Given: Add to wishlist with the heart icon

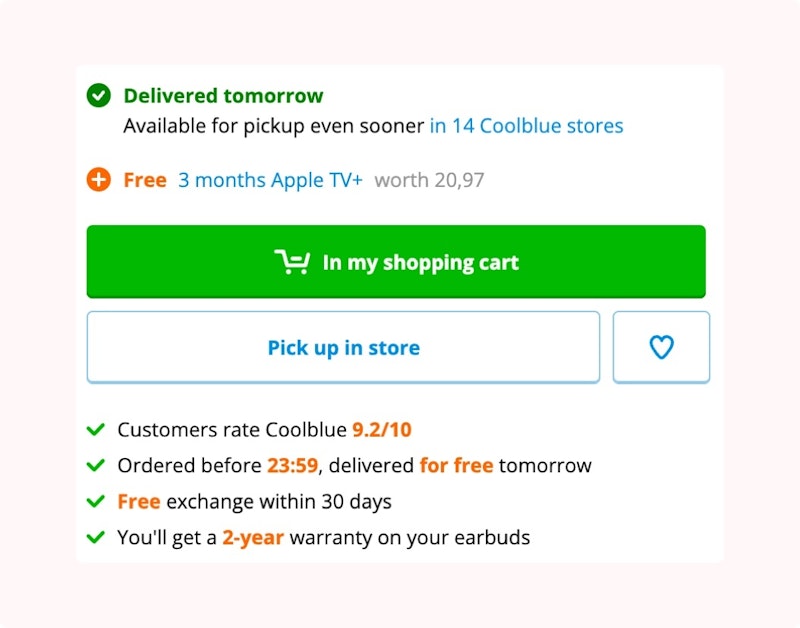Looking at the screenshot, I should pos(661,347).
